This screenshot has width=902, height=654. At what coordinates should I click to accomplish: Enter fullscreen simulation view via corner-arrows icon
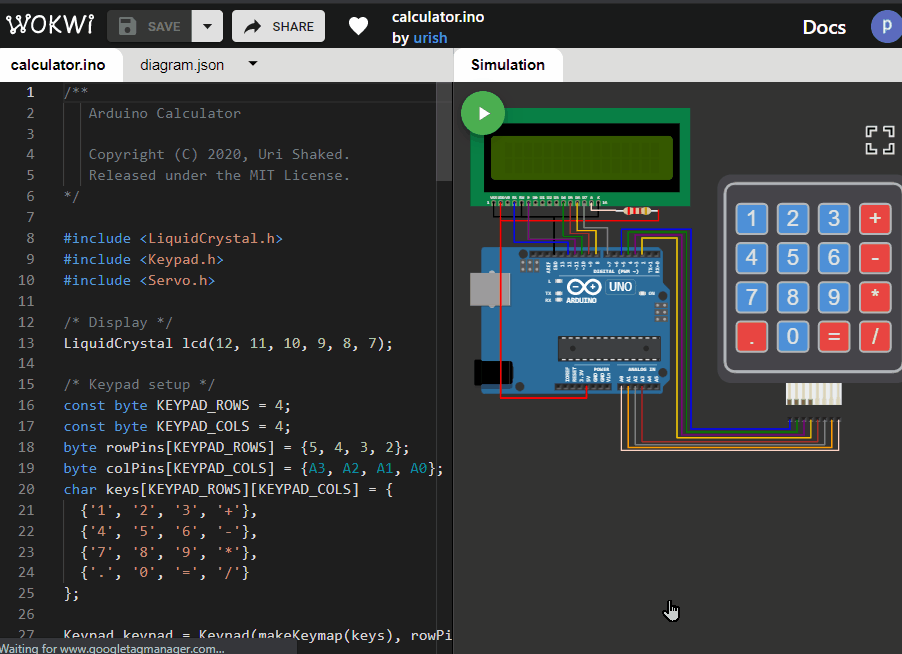click(879, 141)
